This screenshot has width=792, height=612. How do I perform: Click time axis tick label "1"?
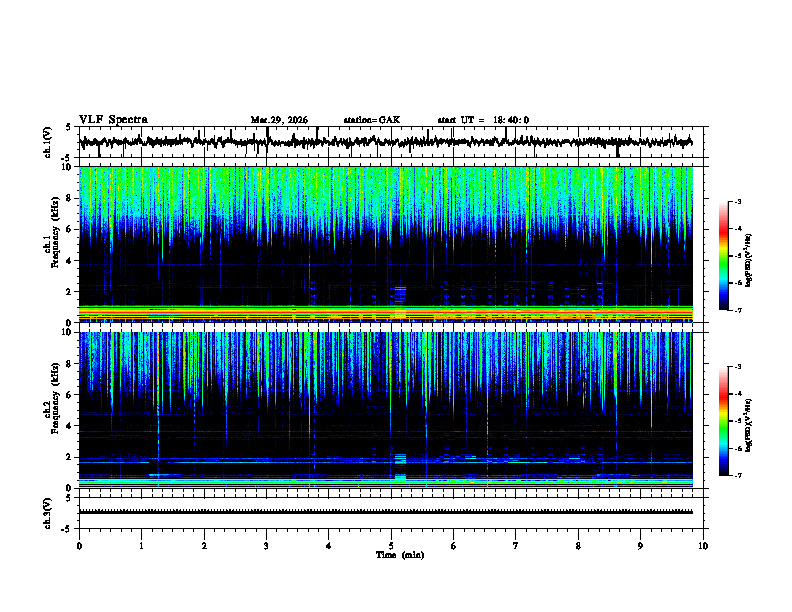point(141,546)
